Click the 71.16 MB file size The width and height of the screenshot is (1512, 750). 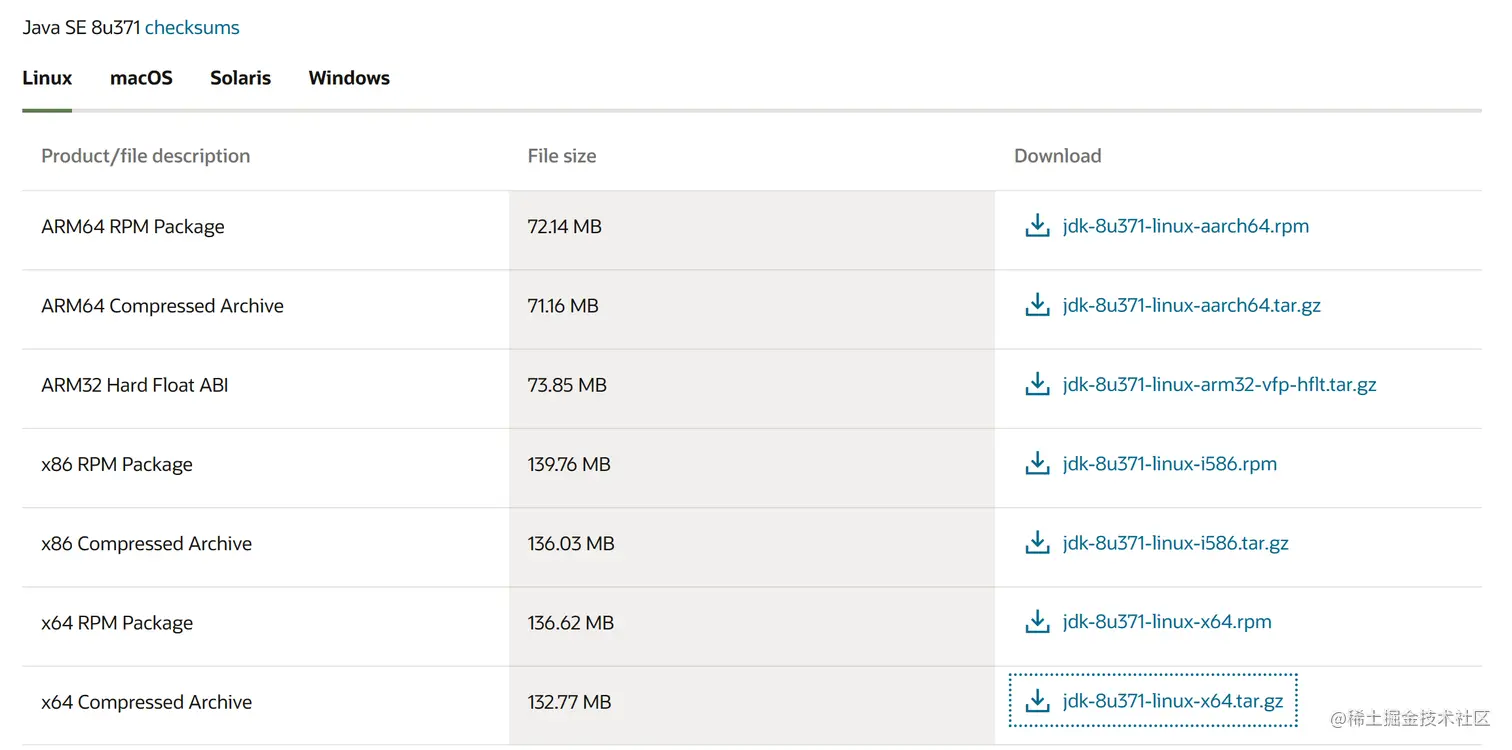[x=563, y=306]
